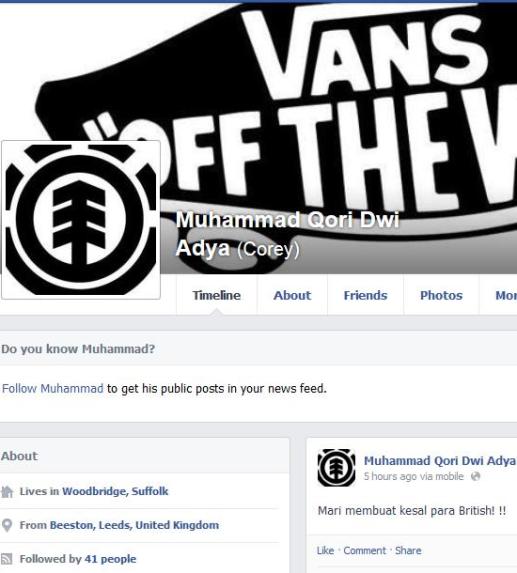Expand the More tab menu
The image size is (517, 573).
pyautogui.click(x=506, y=295)
